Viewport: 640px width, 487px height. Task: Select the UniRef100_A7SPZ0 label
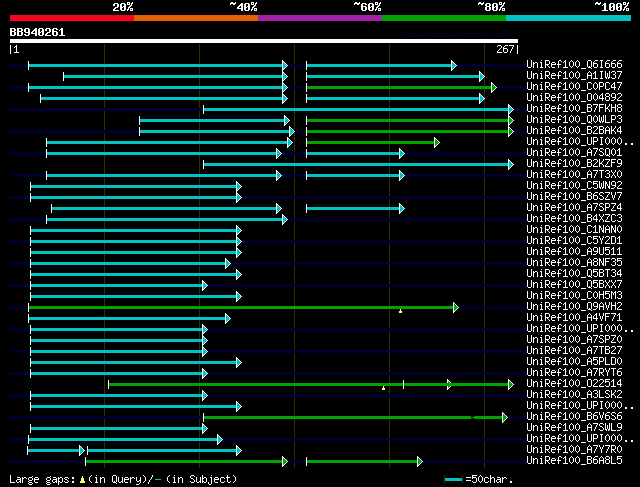coord(574,340)
